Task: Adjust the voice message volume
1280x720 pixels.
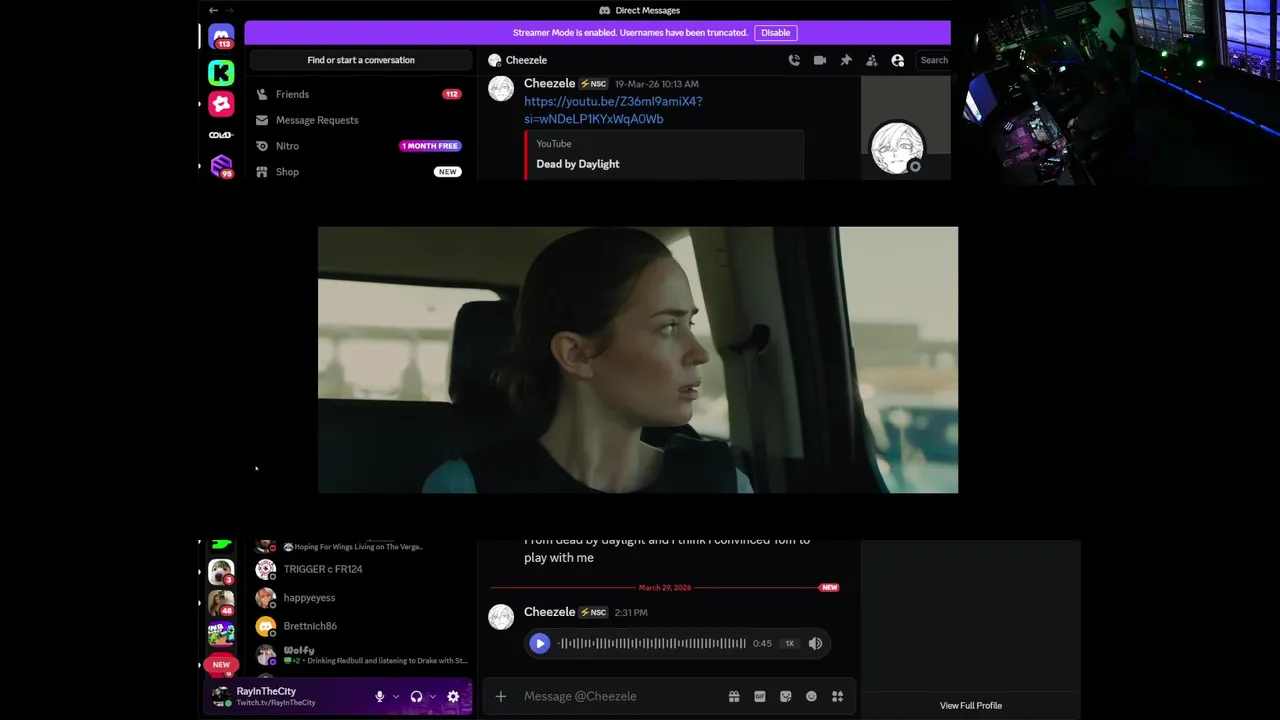Action: point(815,644)
